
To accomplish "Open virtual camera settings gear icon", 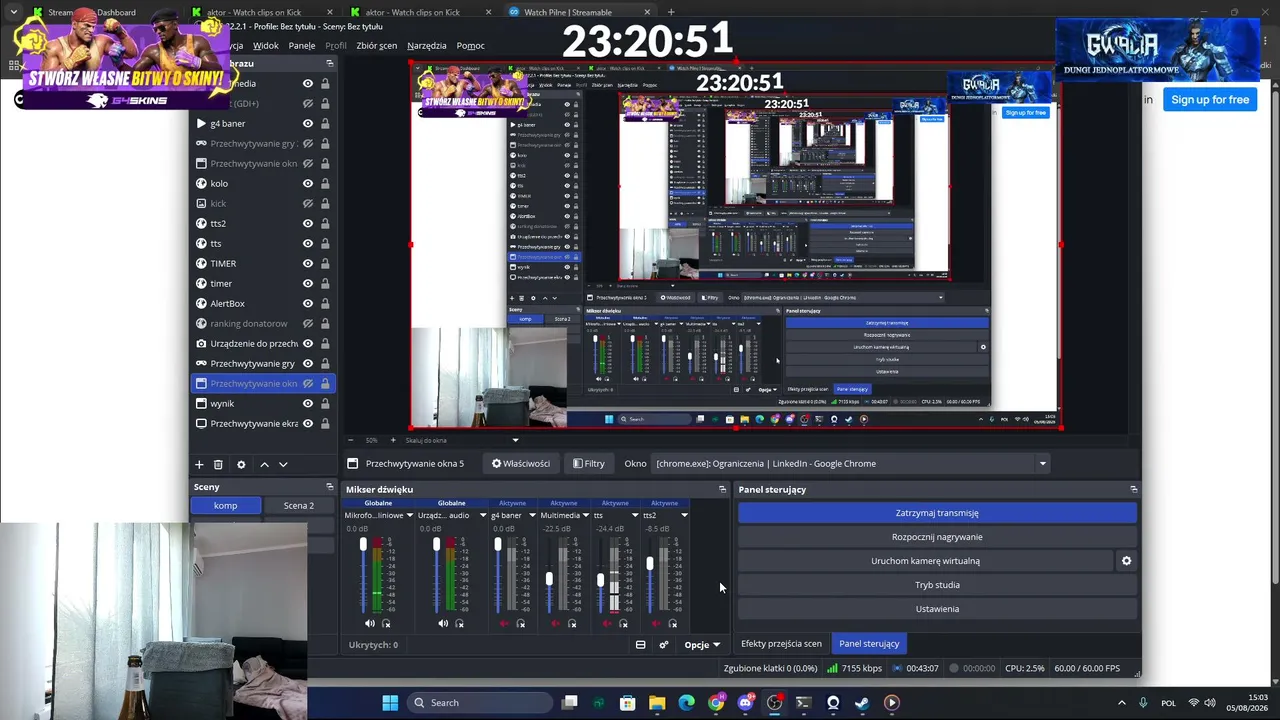I will [1126, 561].
